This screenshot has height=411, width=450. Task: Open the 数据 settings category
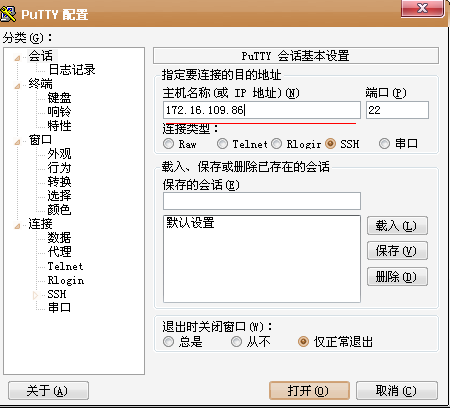(59, 238)
